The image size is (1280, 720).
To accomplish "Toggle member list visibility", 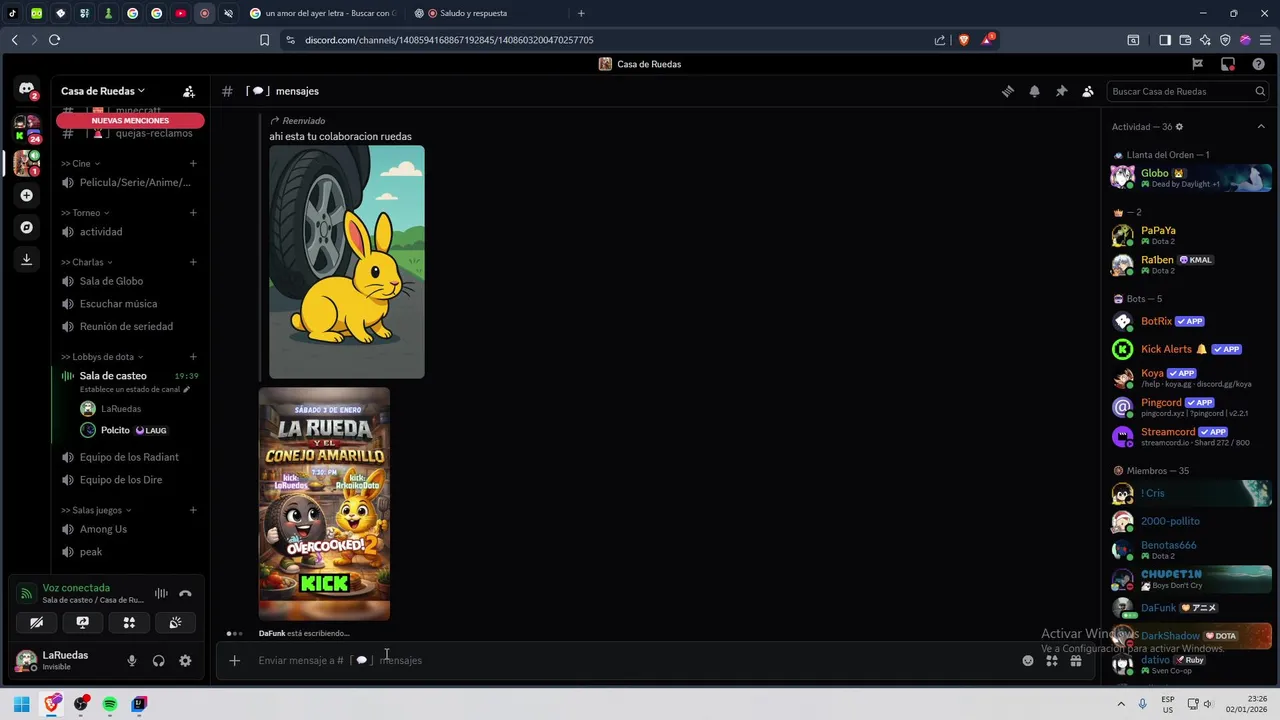I will (x=1088, y=91).
